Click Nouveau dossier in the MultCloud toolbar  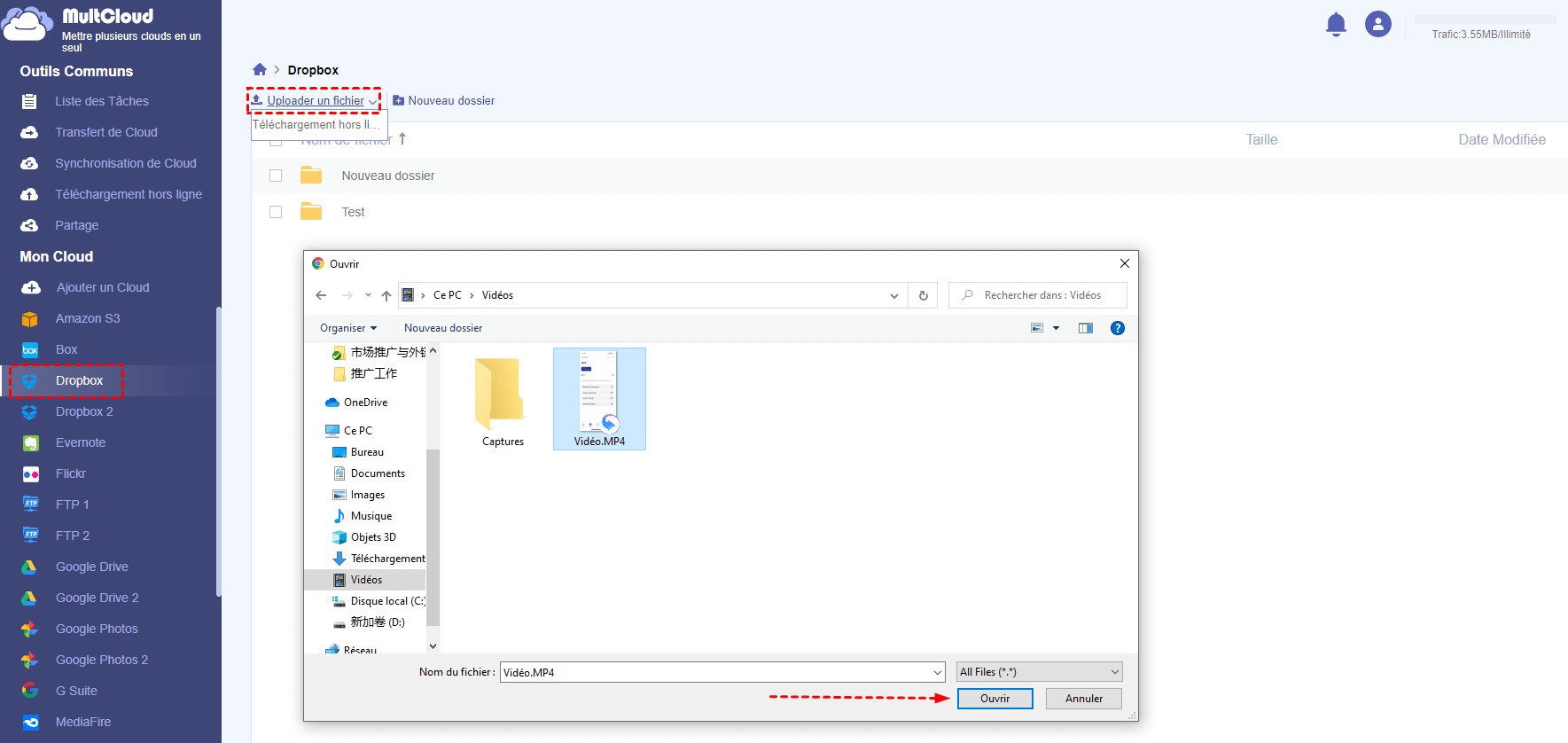tap(443, 101)
